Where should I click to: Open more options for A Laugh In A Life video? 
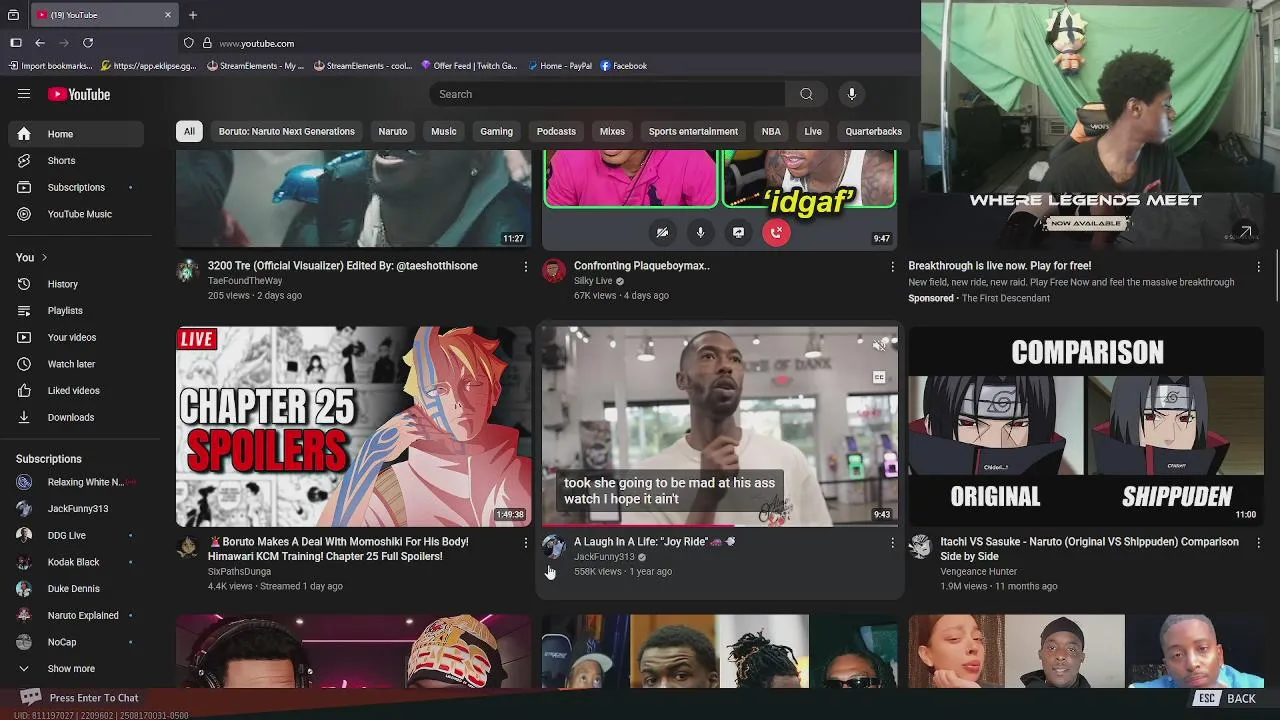(x=892, y=543)
